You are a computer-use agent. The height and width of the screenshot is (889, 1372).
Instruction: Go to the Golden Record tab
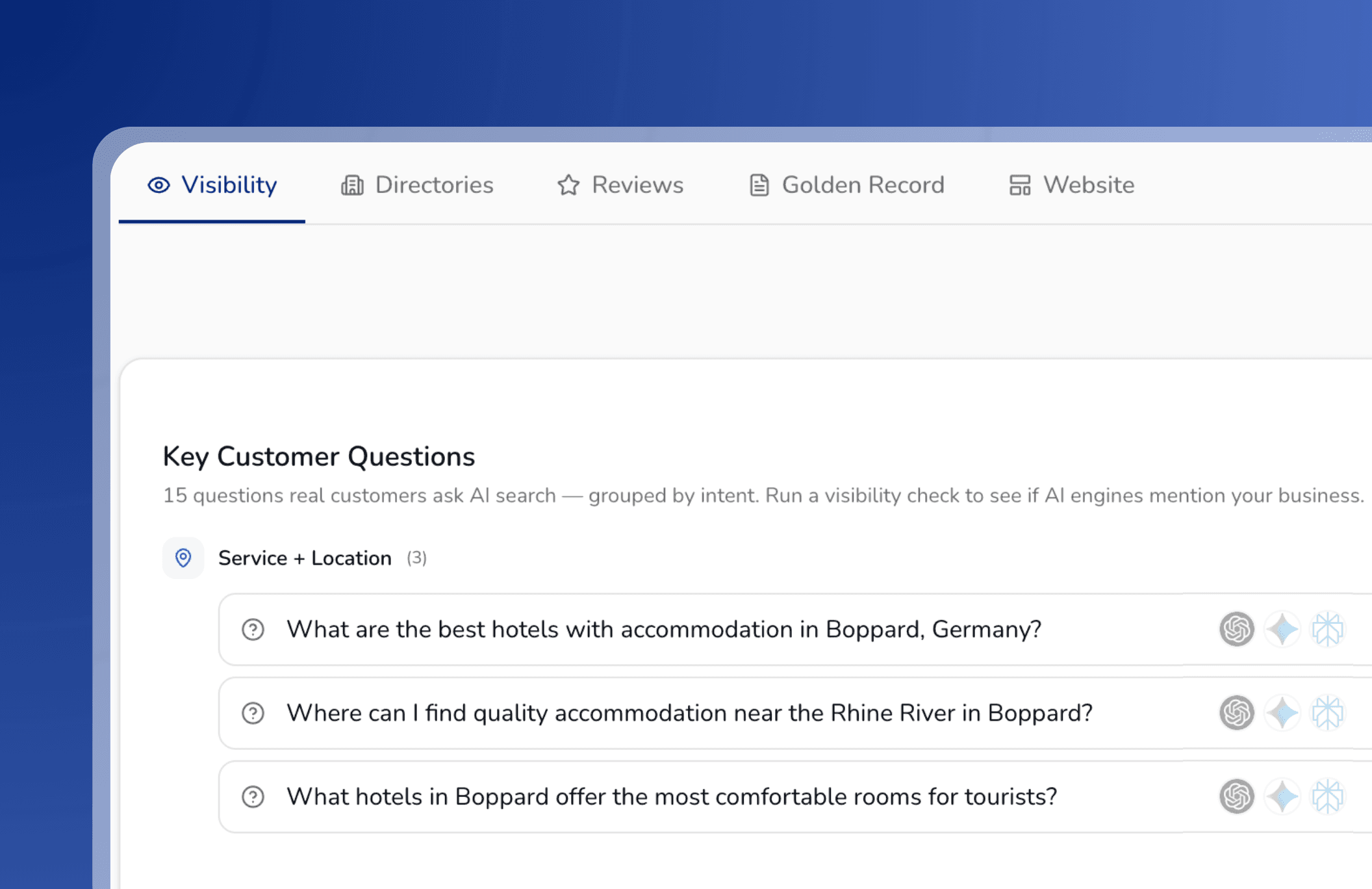pos(846,185)
